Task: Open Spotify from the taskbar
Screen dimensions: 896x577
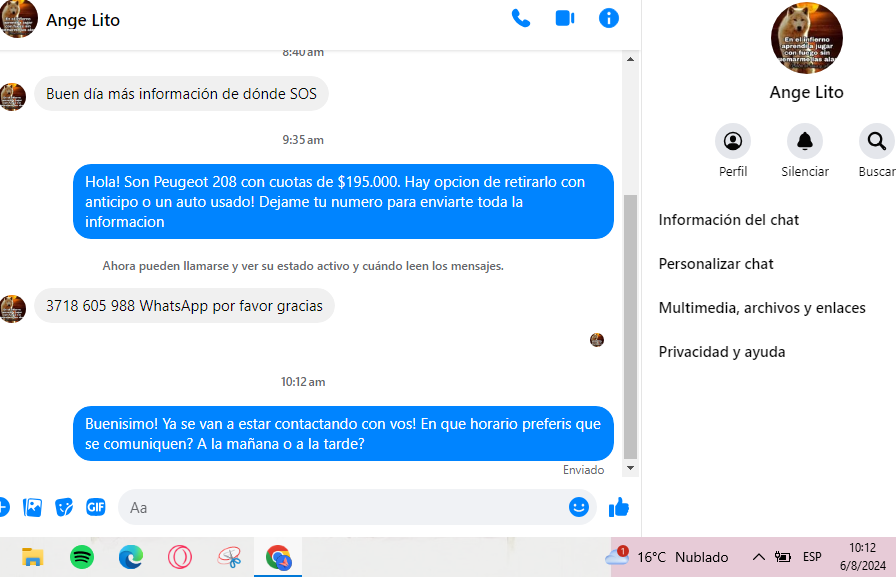Action: coord(82,557)
